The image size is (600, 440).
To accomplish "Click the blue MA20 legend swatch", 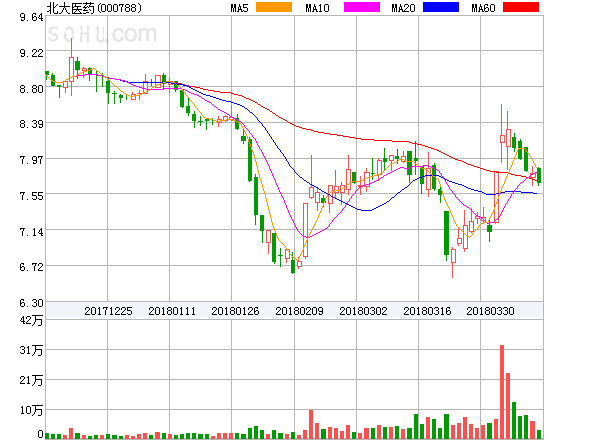I will (x=441, y=7).
